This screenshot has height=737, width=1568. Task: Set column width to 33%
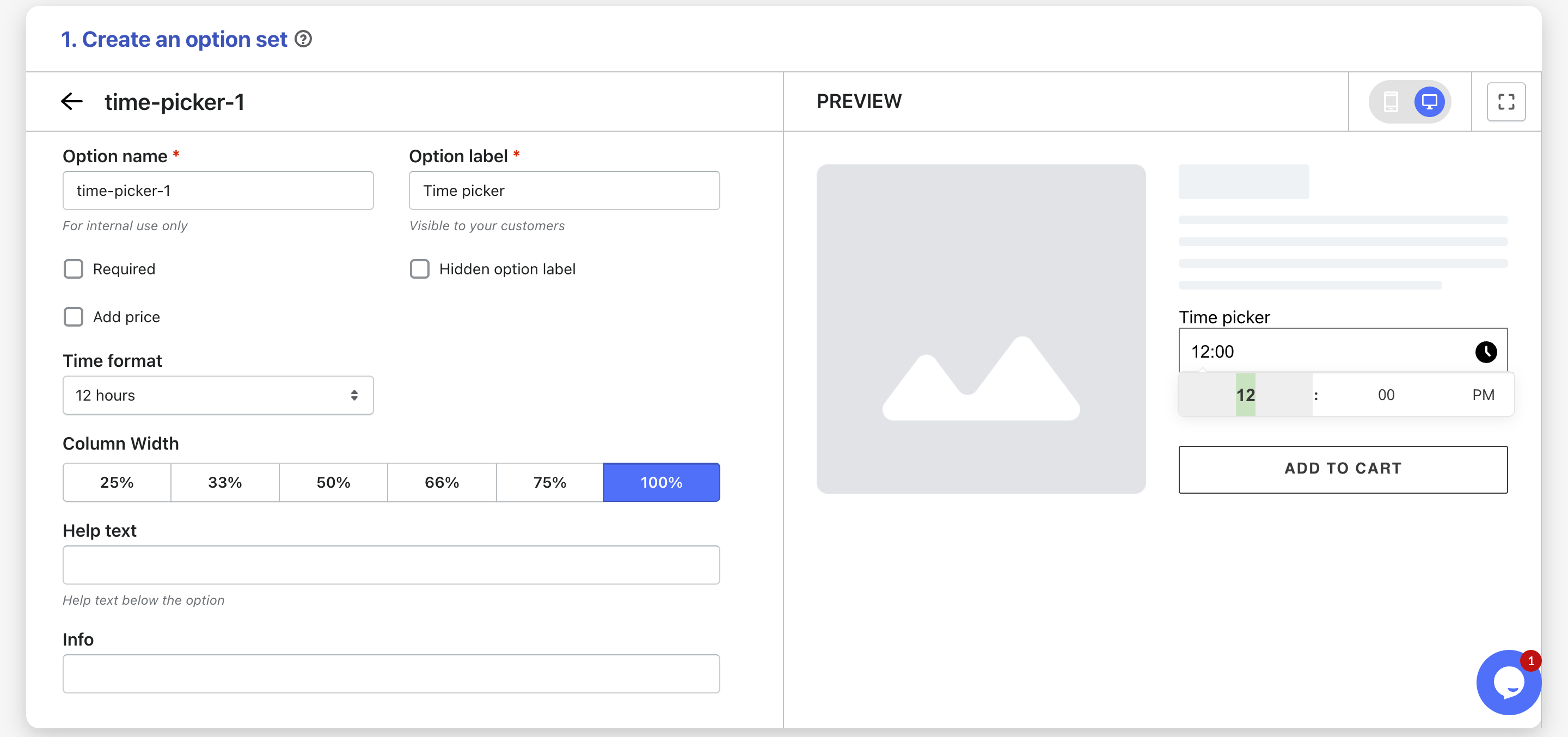225,483
